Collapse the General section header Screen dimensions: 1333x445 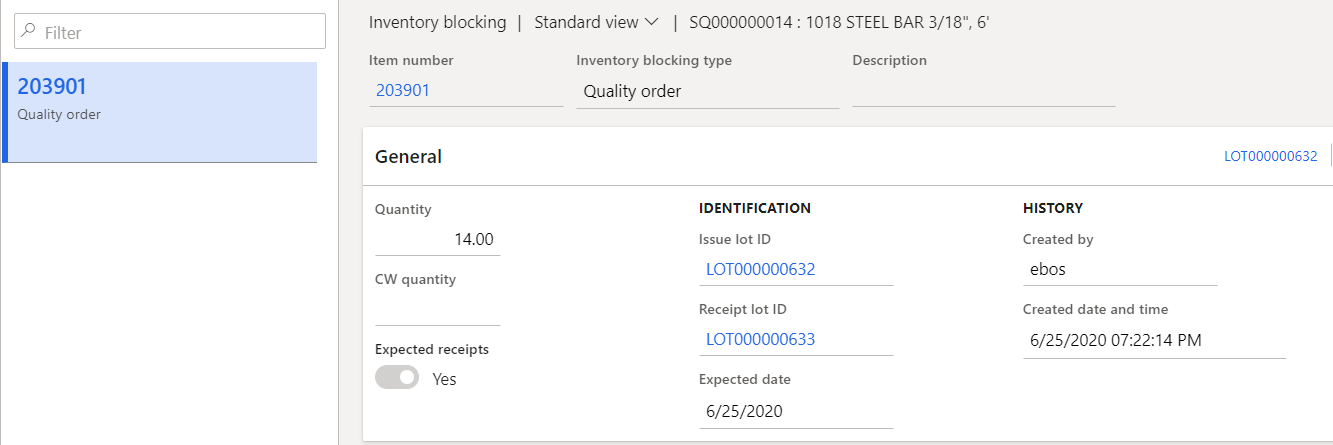click(x=408, y=157)
